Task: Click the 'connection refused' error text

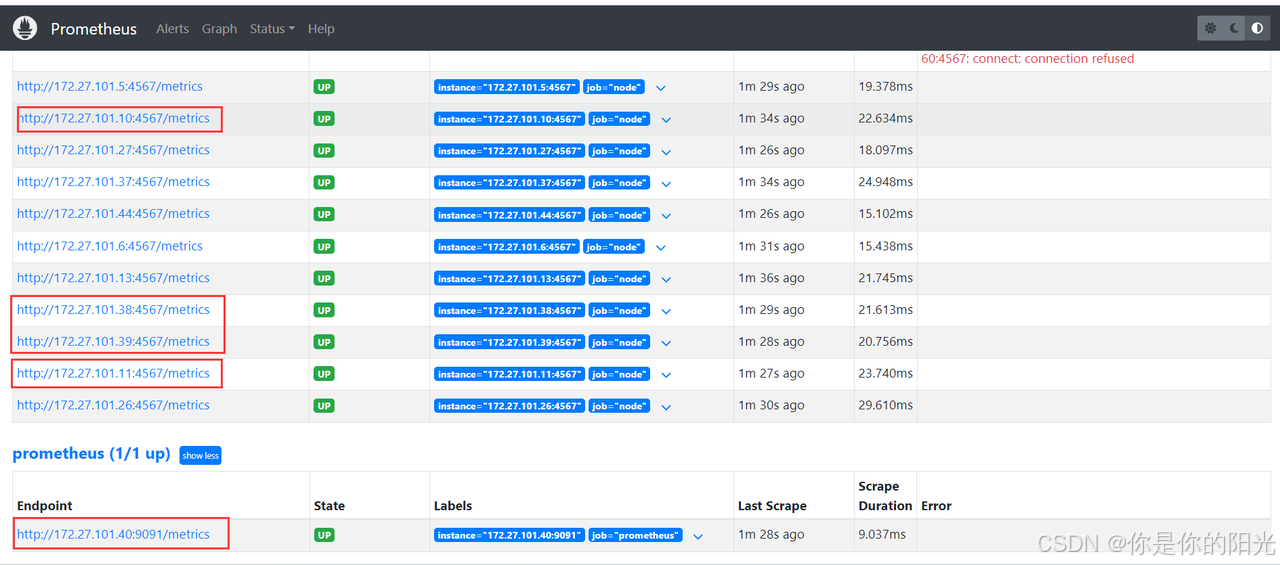Action: (1027, 59)
